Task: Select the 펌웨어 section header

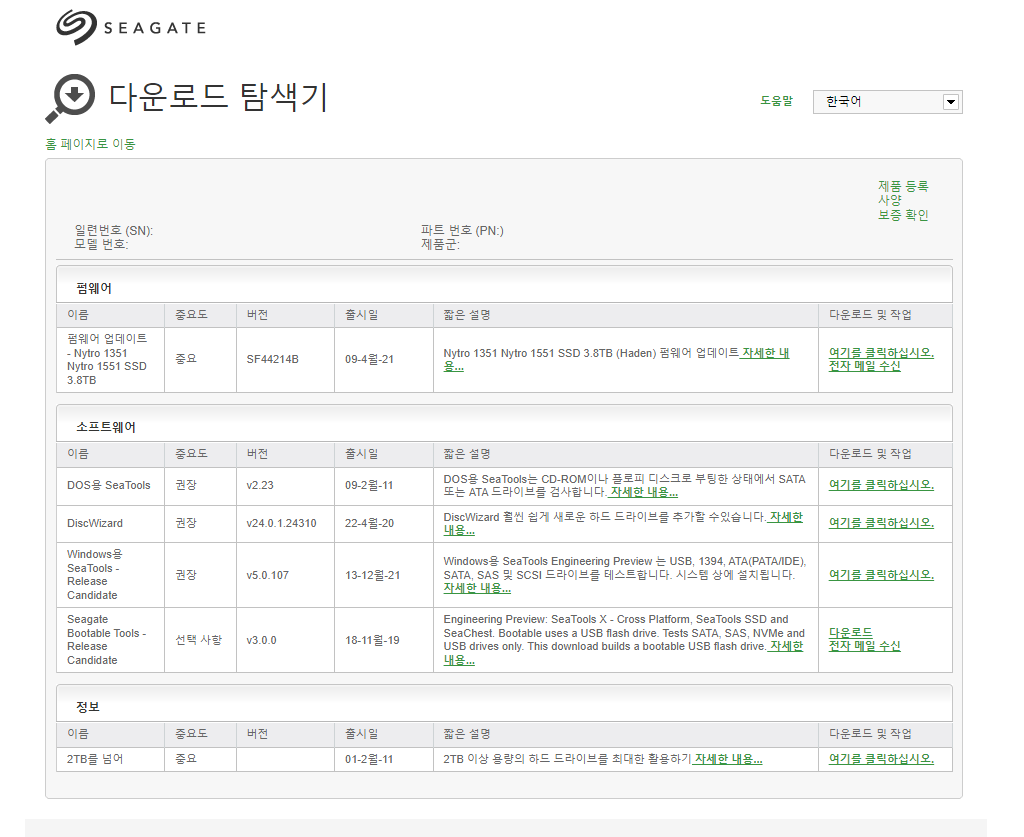Action: click(x=504, y=285)
